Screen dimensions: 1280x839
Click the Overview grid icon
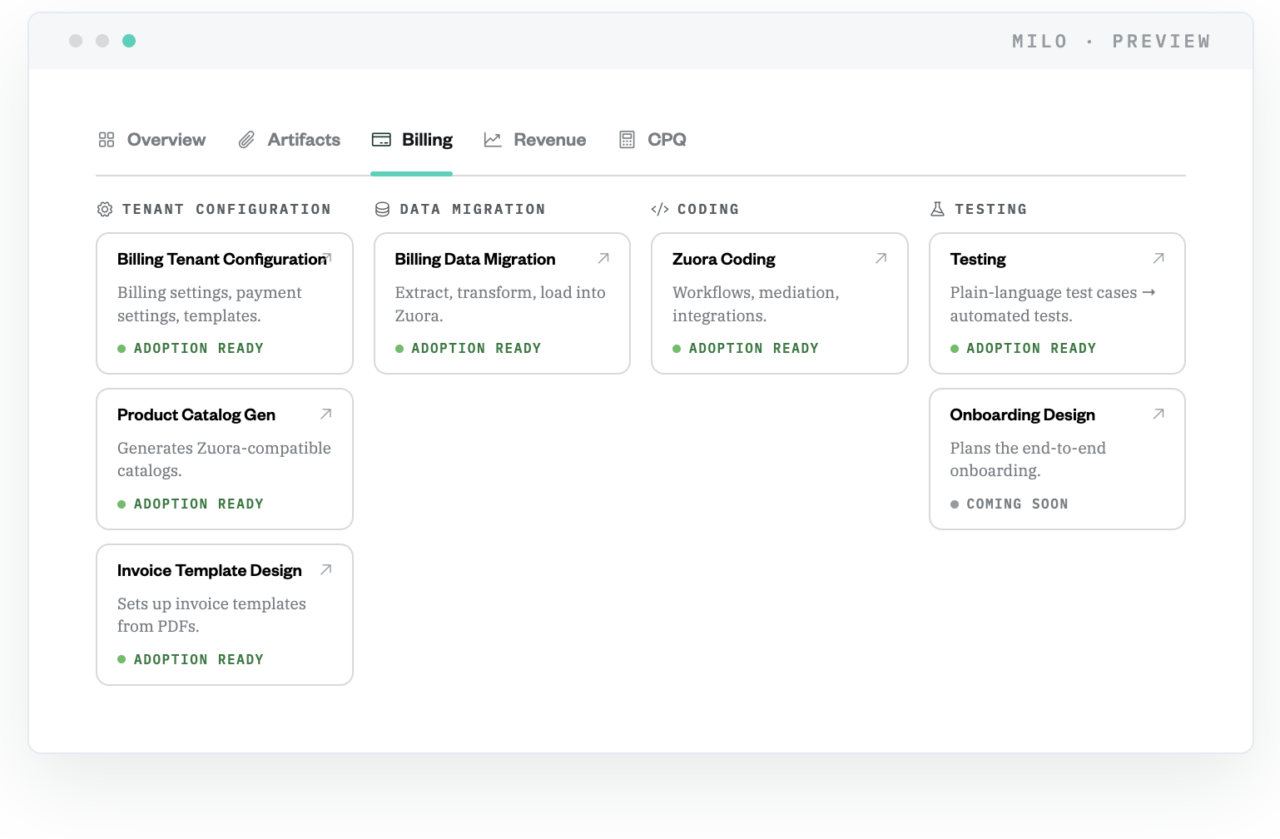click(106, 140)
